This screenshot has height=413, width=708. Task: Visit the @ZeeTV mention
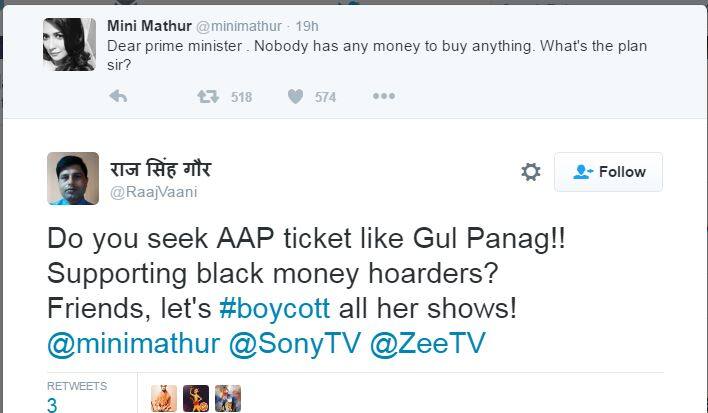[x=427, y=343]
